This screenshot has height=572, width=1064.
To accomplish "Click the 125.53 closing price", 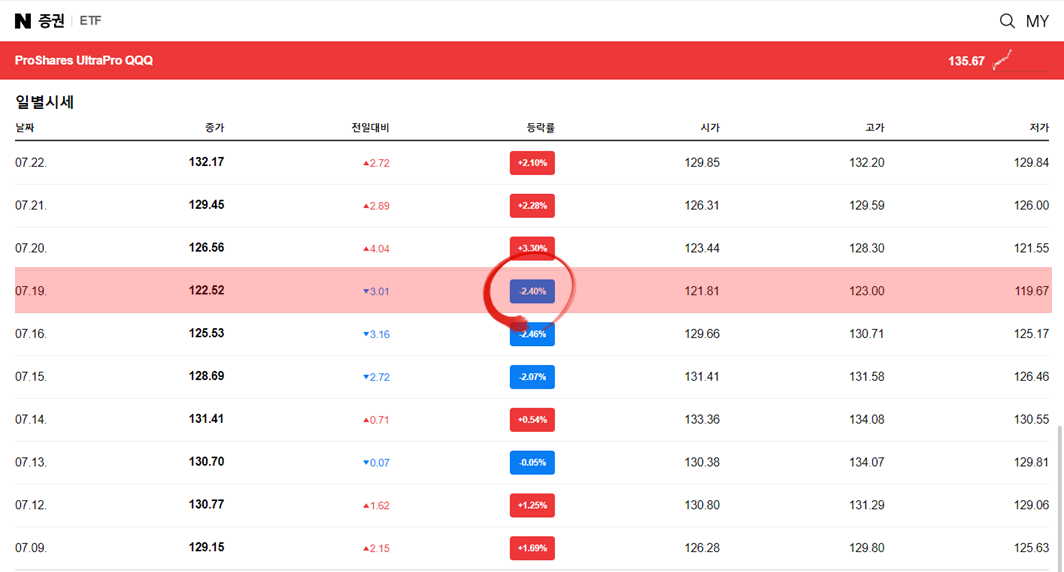I will click(x=206, y=333).
